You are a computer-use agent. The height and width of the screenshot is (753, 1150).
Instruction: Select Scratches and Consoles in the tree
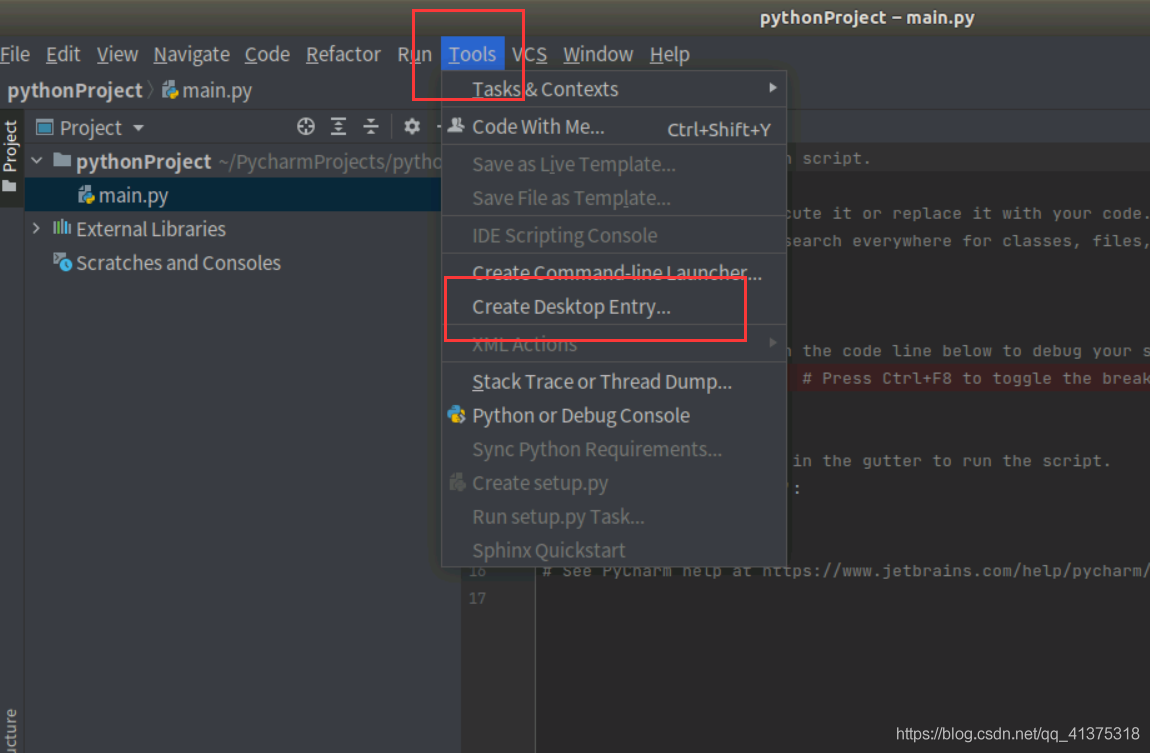click(x=178, y=263)
